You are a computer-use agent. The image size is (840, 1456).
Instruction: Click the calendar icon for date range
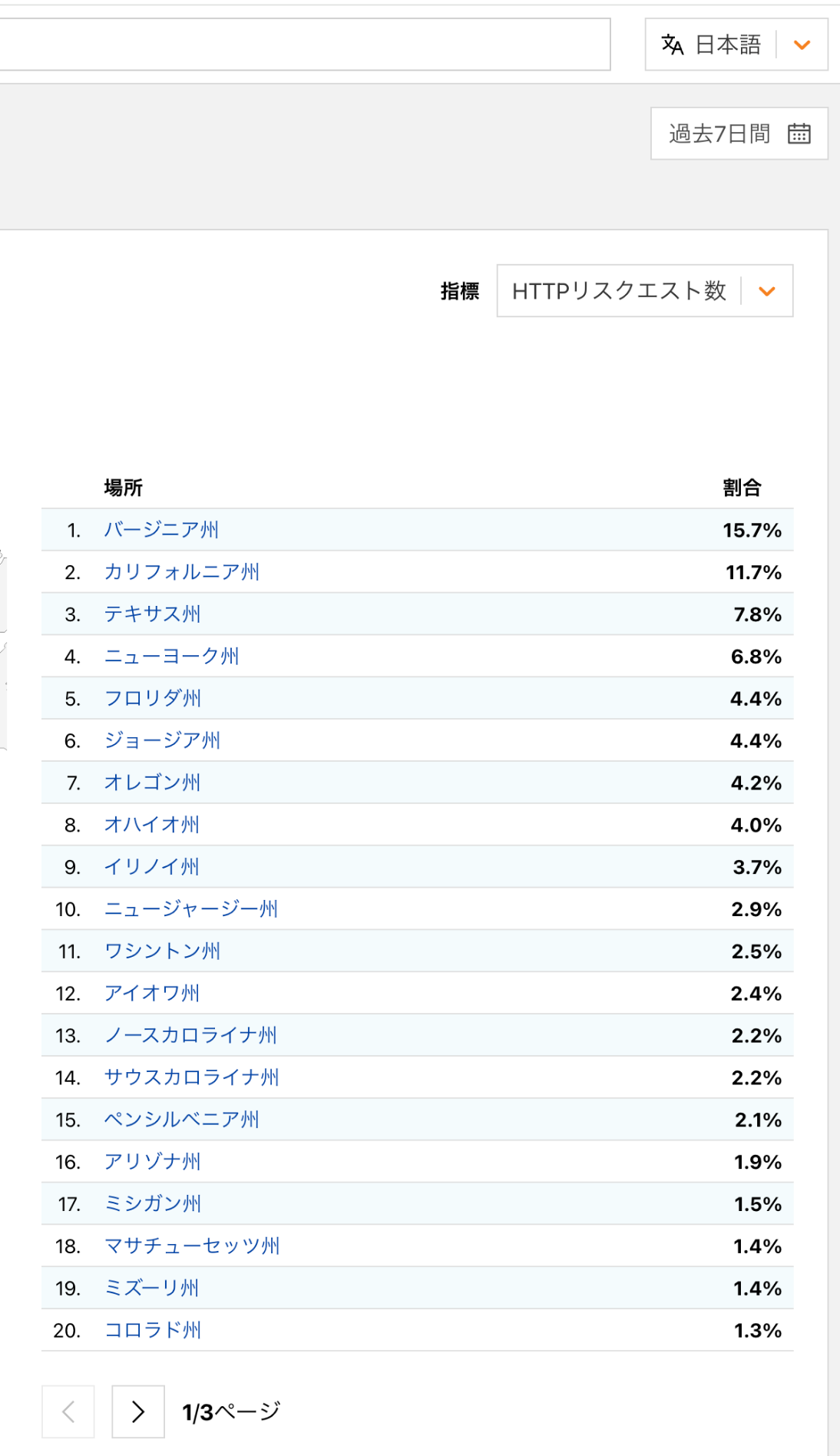[799, 134]
